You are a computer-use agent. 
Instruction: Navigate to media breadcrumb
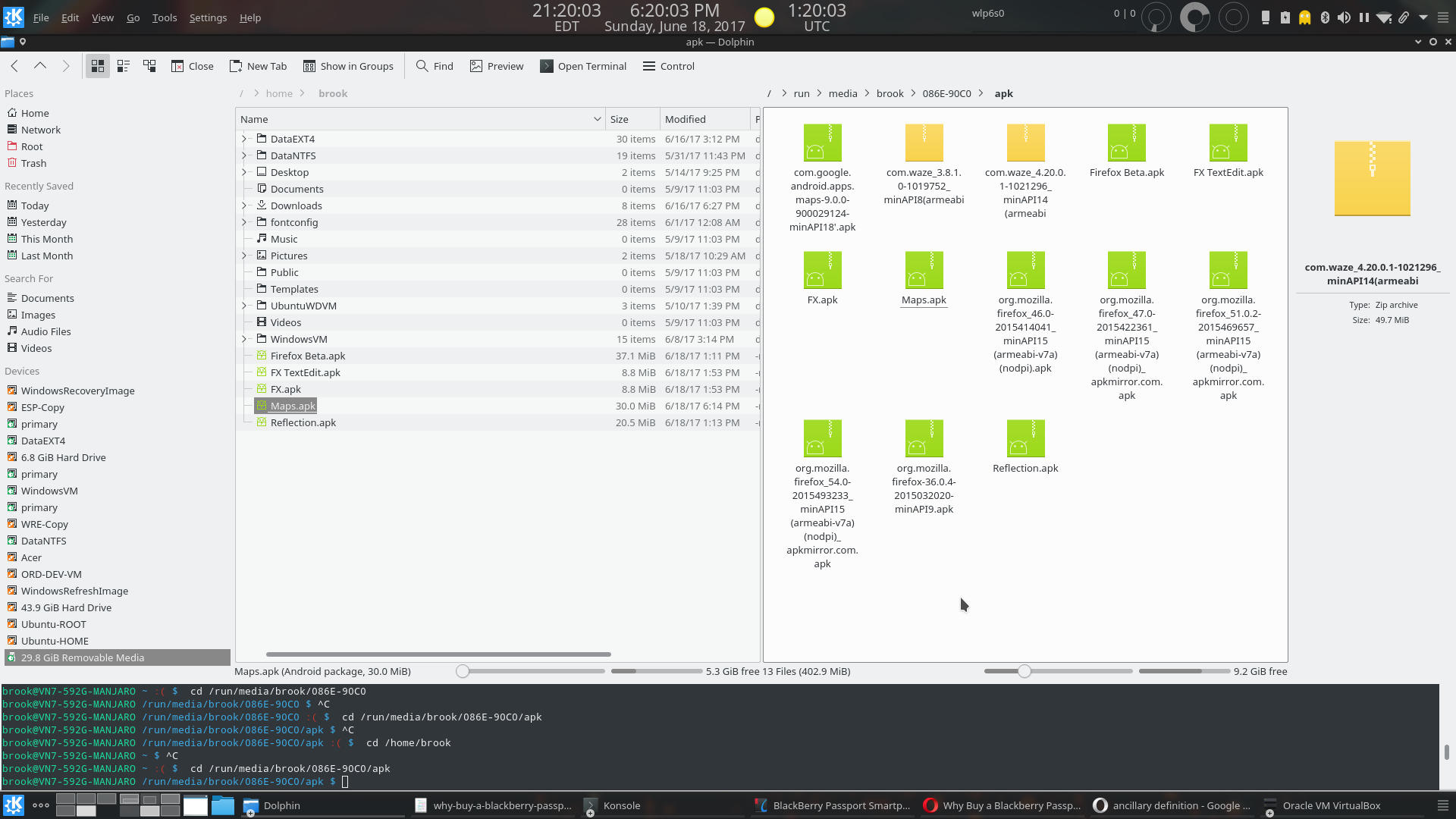(x=843, y=93)
